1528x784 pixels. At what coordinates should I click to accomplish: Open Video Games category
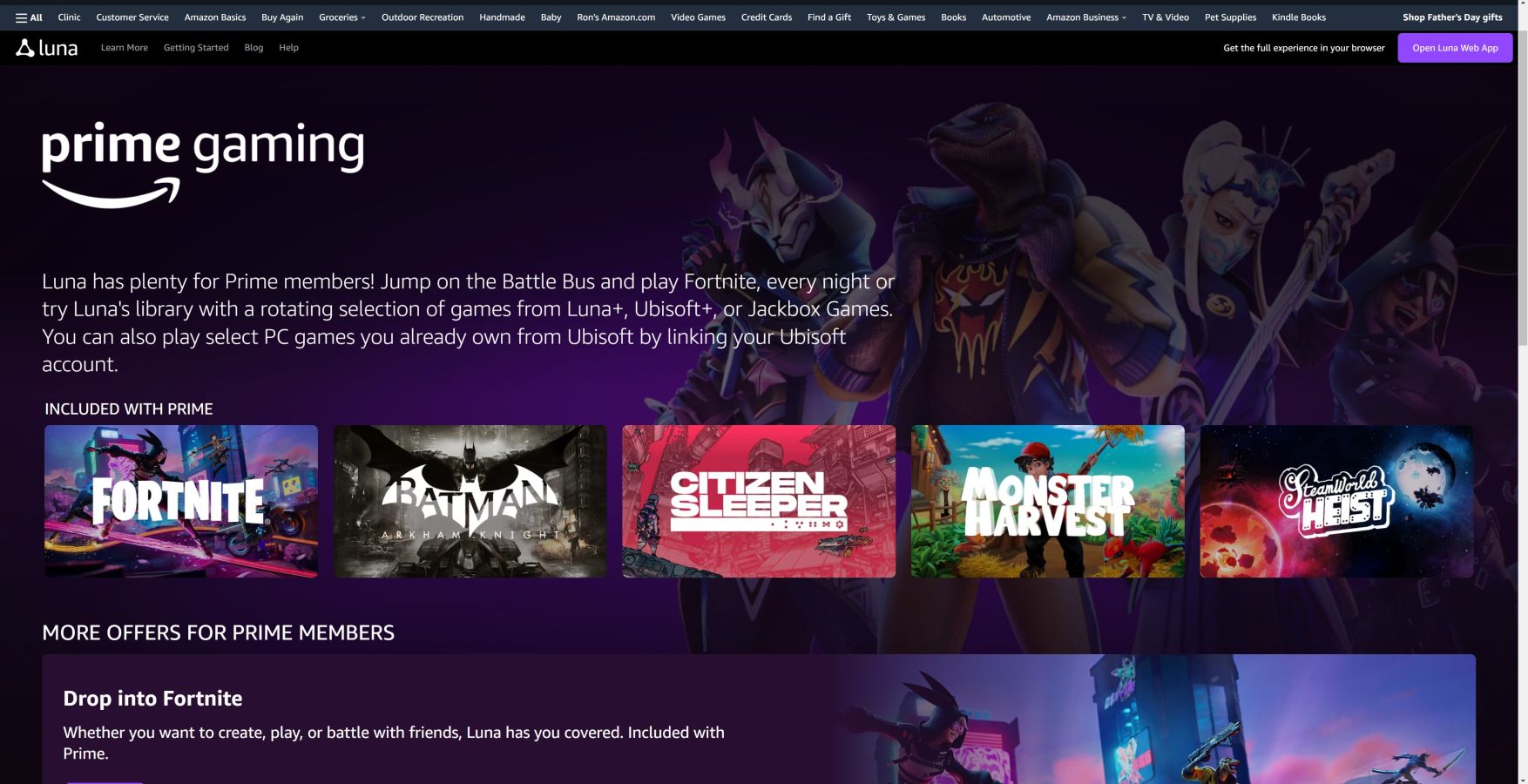(x=698, y=17)
